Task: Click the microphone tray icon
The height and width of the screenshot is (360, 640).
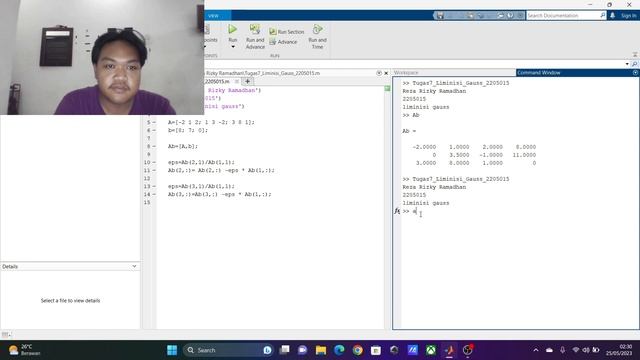Action: pyautogui.click(x=562, y=350)
